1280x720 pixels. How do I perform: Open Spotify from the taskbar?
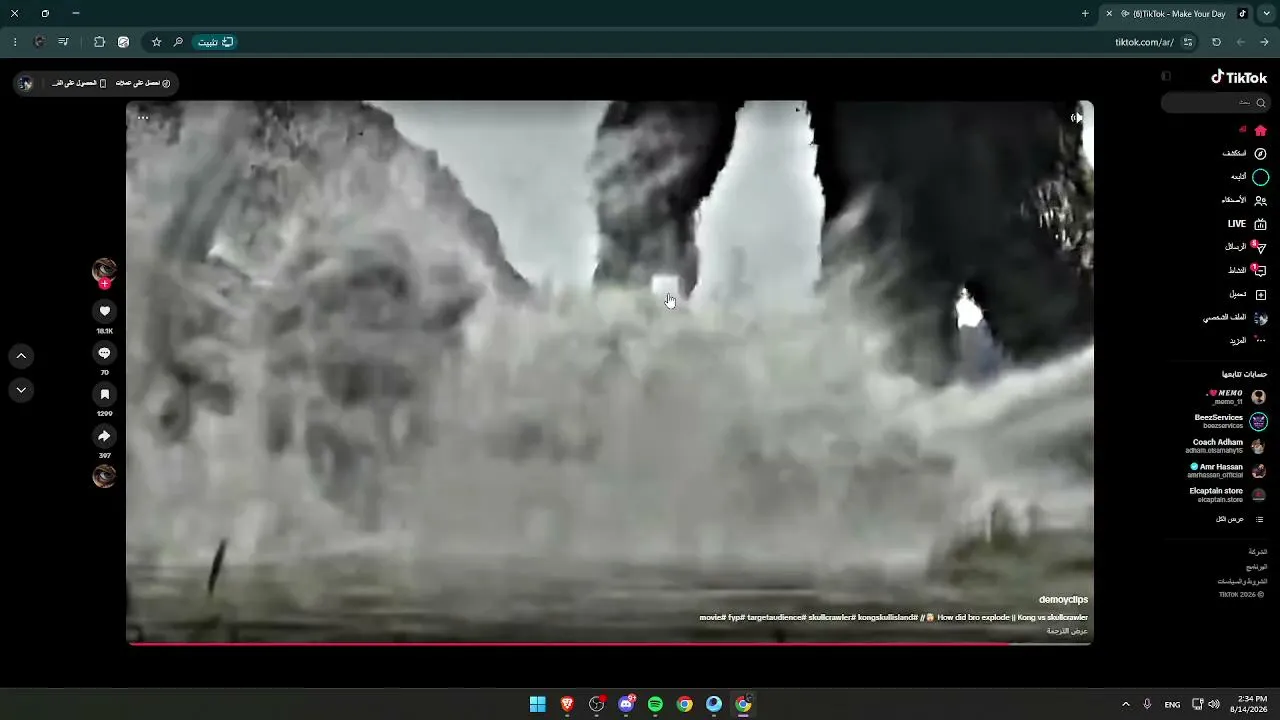655,704
